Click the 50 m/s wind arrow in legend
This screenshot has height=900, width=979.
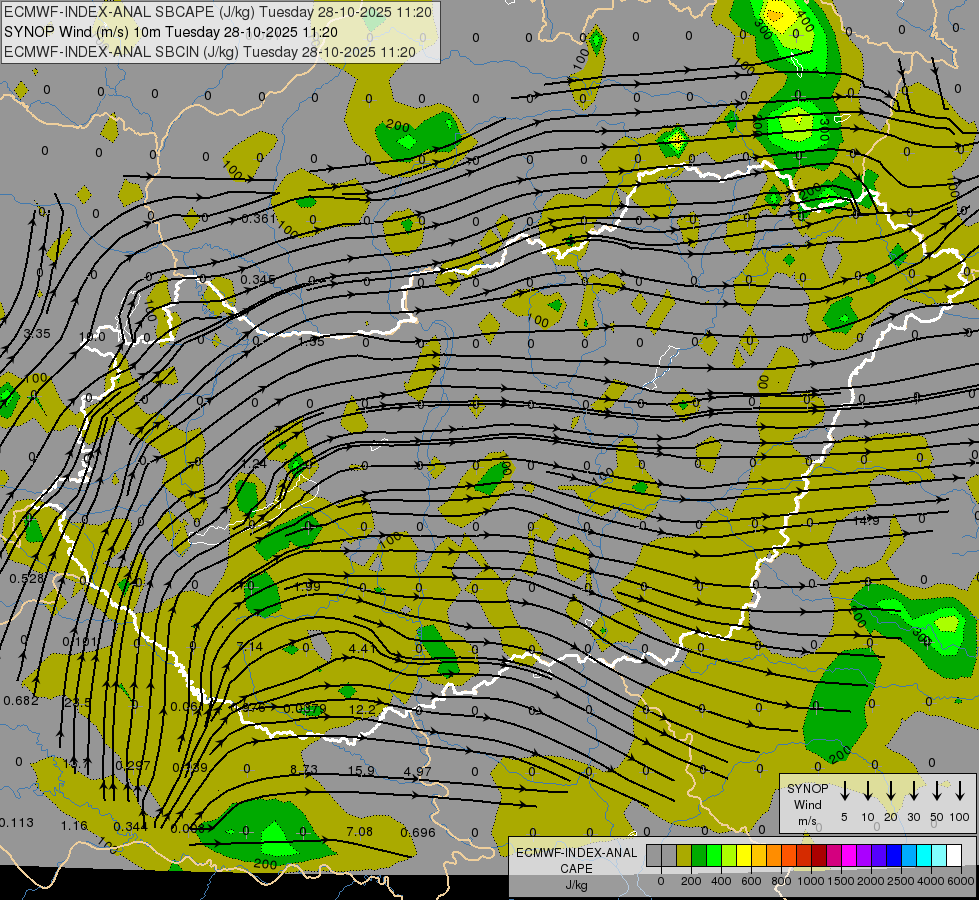click(937, 791)
